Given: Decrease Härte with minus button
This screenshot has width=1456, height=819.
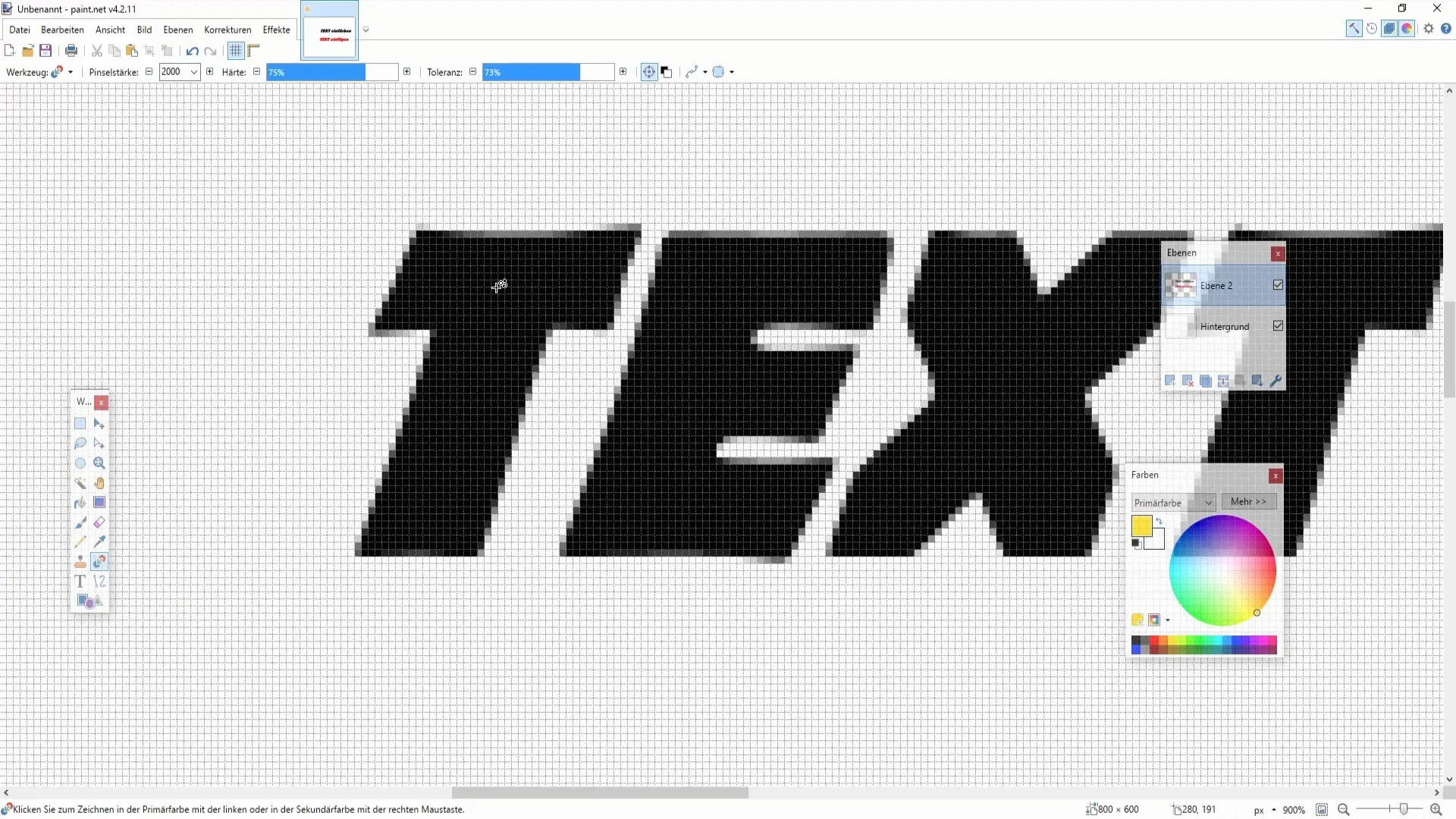Looking at the screenshot, I should (256, 72).
